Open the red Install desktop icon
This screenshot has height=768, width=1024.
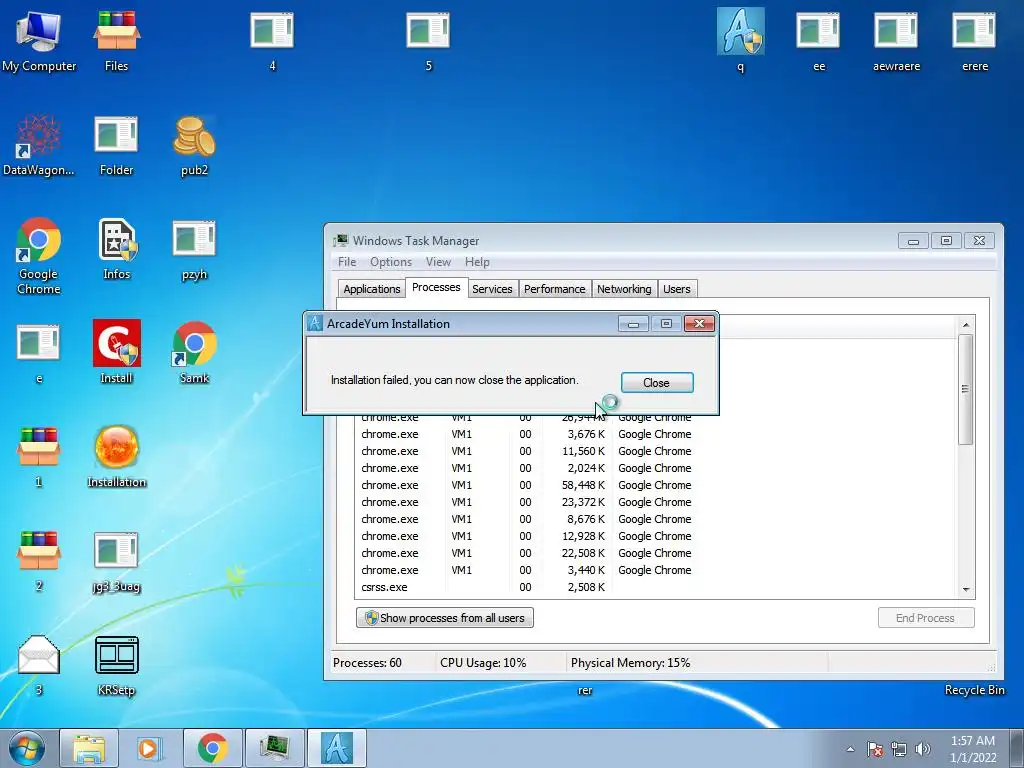(116, 353)
